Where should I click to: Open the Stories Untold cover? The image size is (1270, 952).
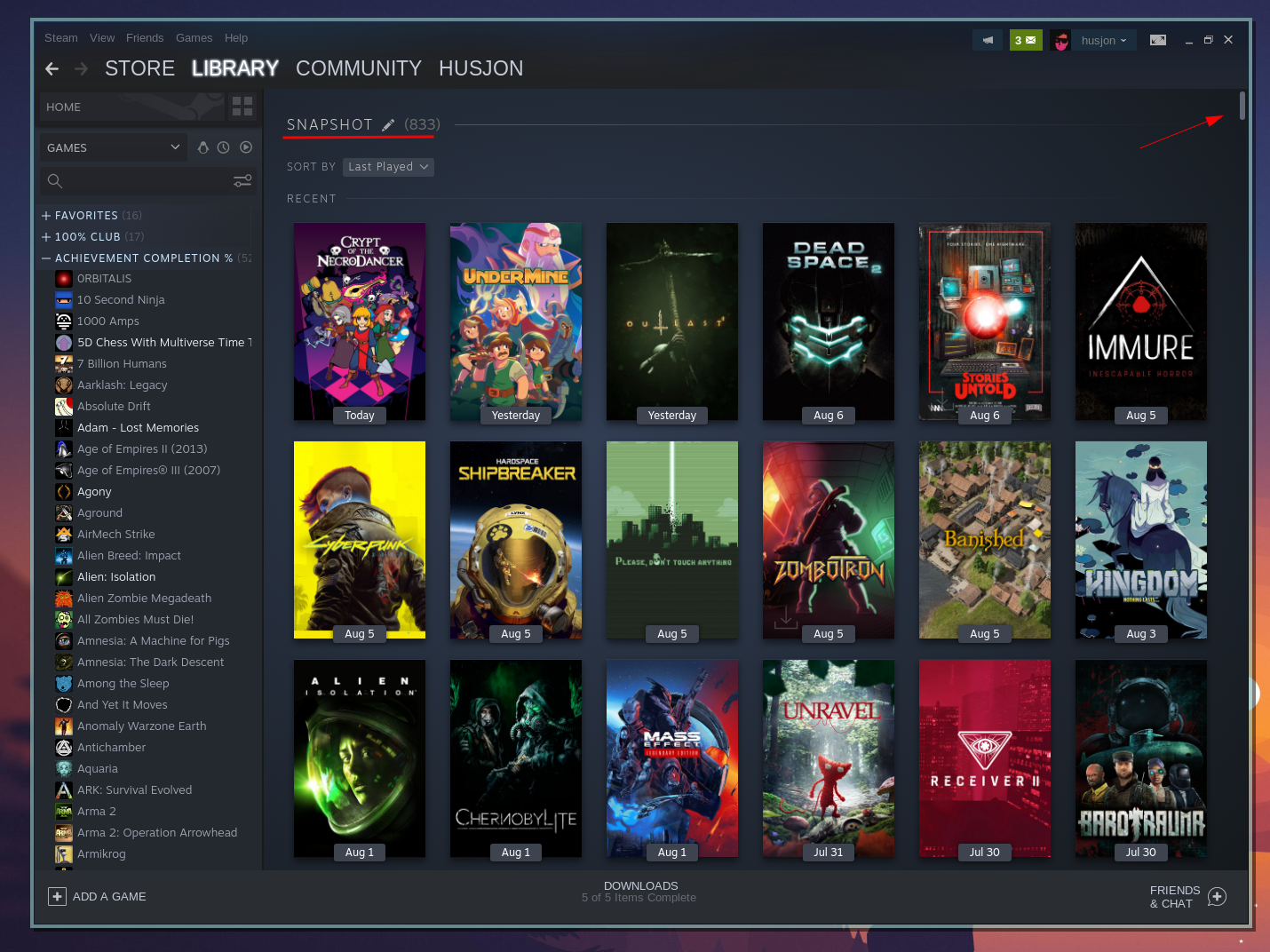point(985,321)
